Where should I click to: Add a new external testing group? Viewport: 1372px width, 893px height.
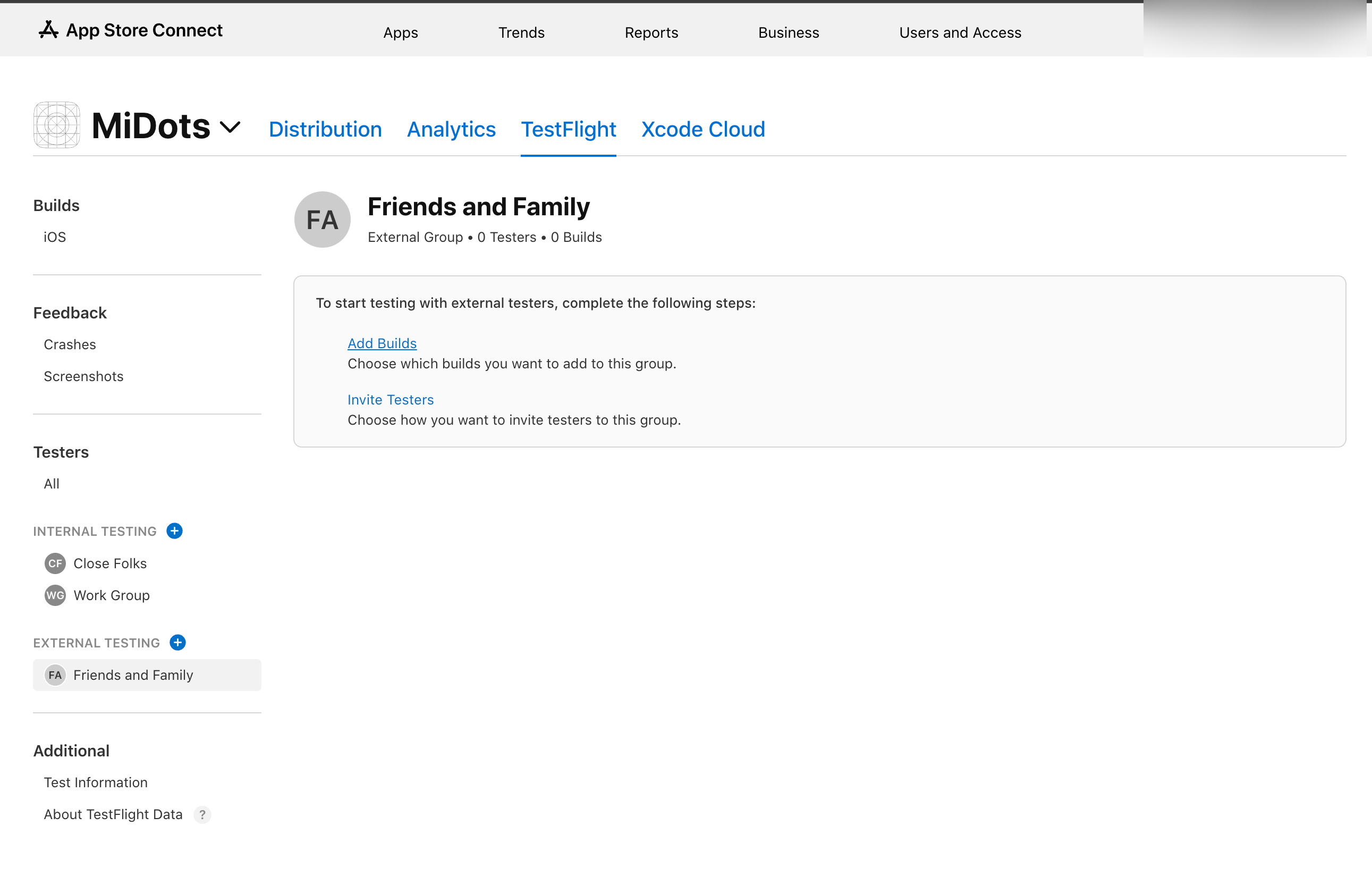point(177,642)
